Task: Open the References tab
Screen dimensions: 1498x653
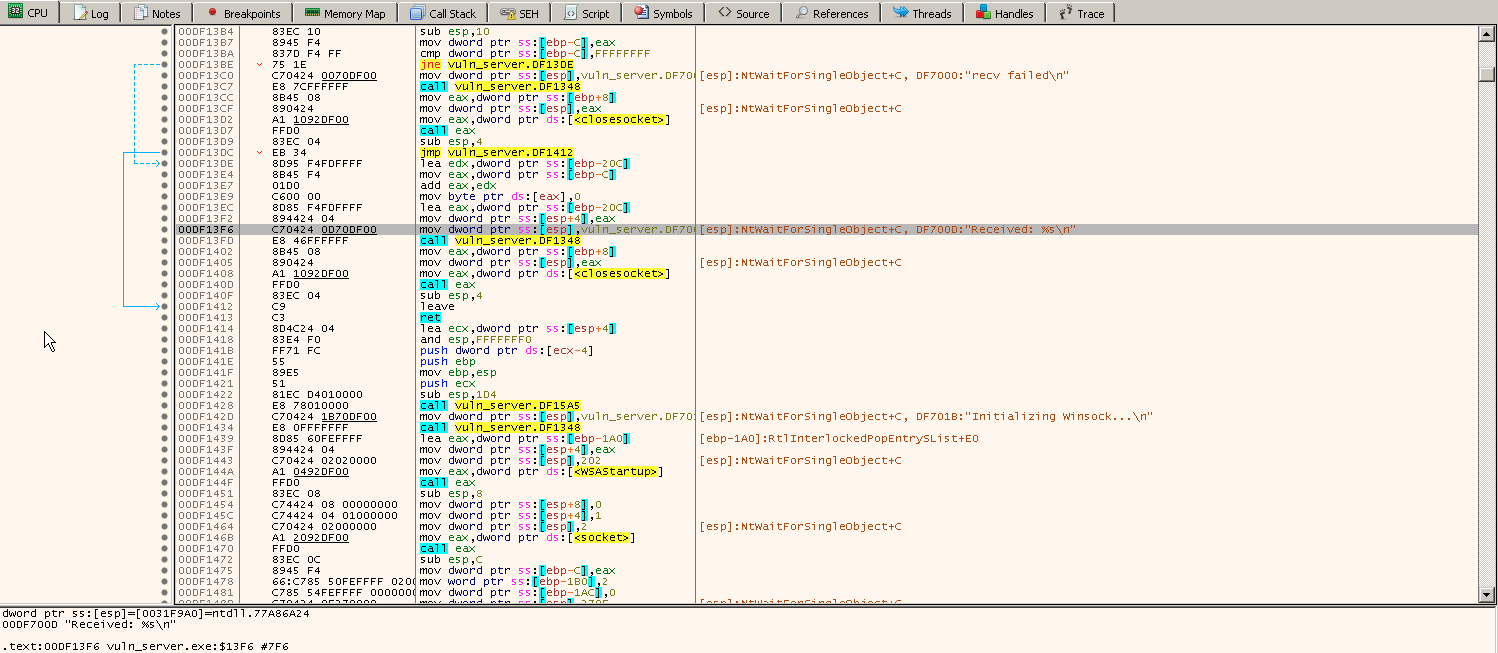Action: tap(830, 13)
